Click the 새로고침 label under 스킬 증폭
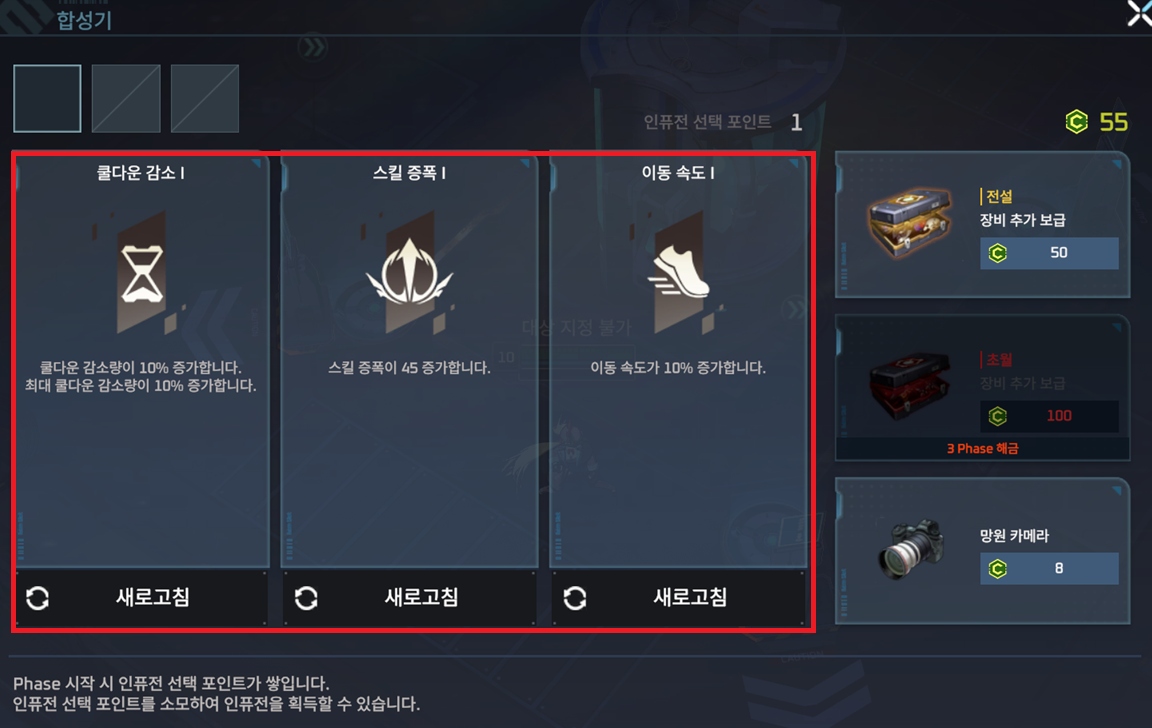Image resolution: width=1152 pixels, height=728 pixels. pyautogui.click(x=422, y=597)
